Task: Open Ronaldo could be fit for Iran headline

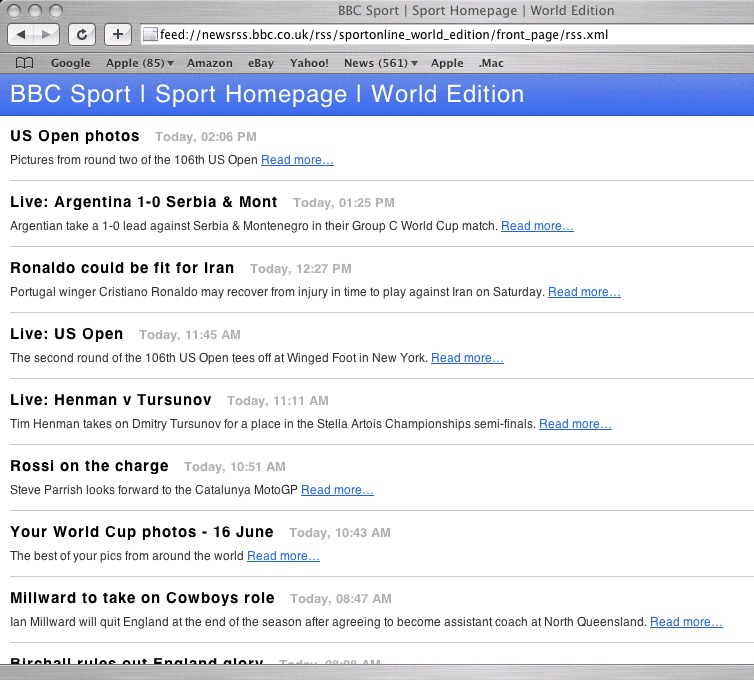Action: pyautogui.click(x=122, y=268)
